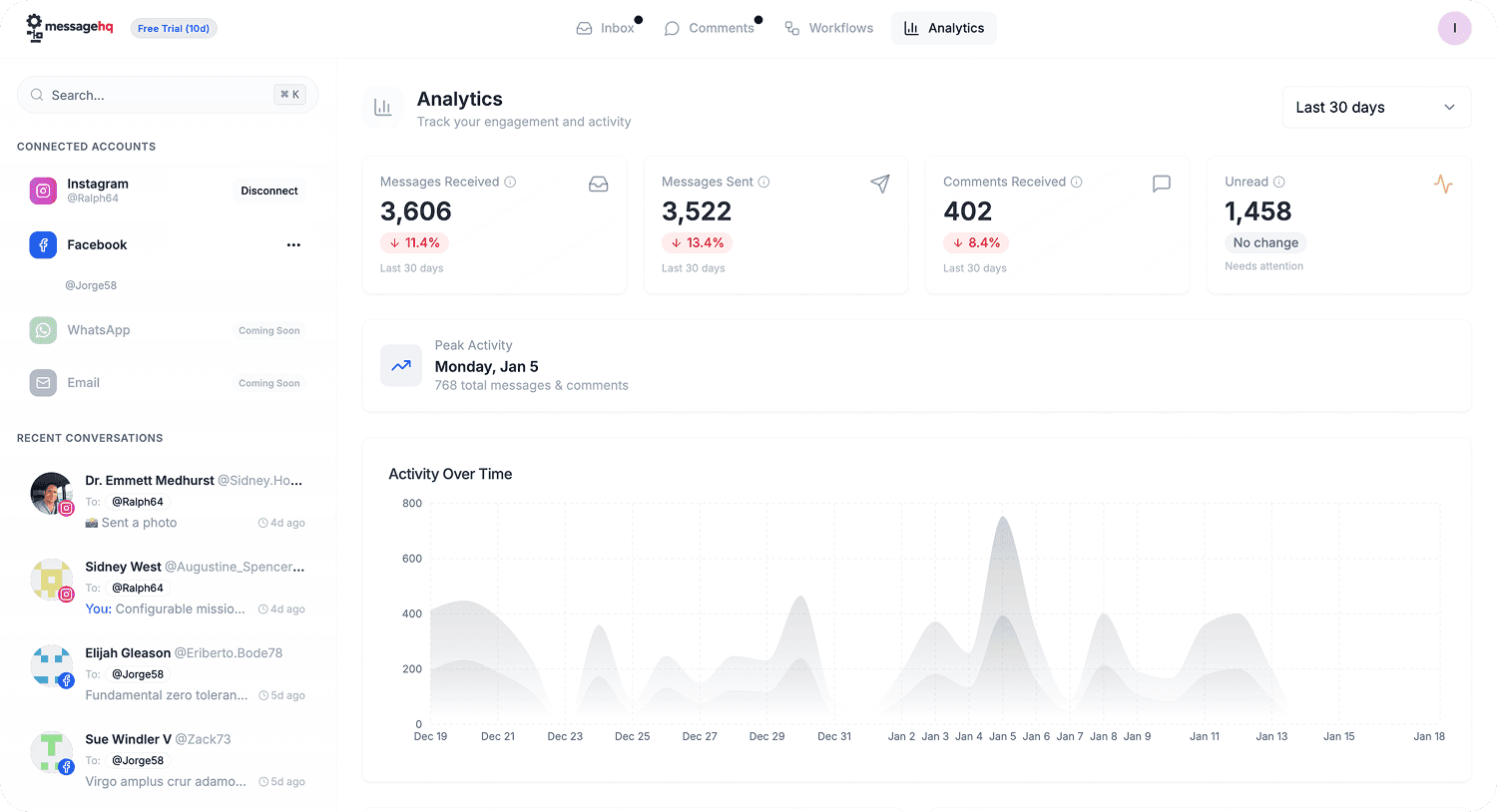Click the paper plane icon on Messages Sent card

(879, 184)
